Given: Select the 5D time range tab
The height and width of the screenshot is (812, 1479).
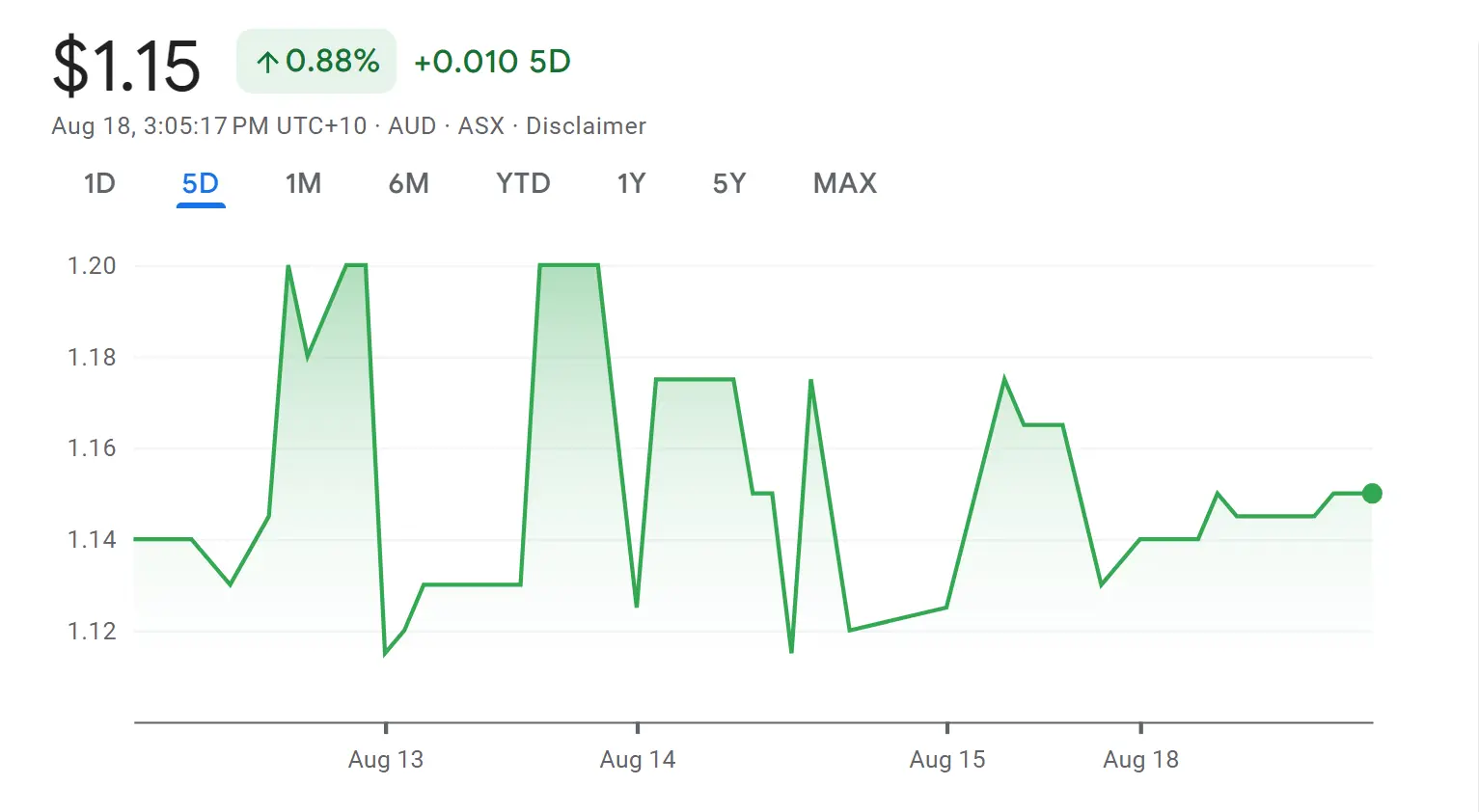Looking at the screenshot, I should 201,183.
